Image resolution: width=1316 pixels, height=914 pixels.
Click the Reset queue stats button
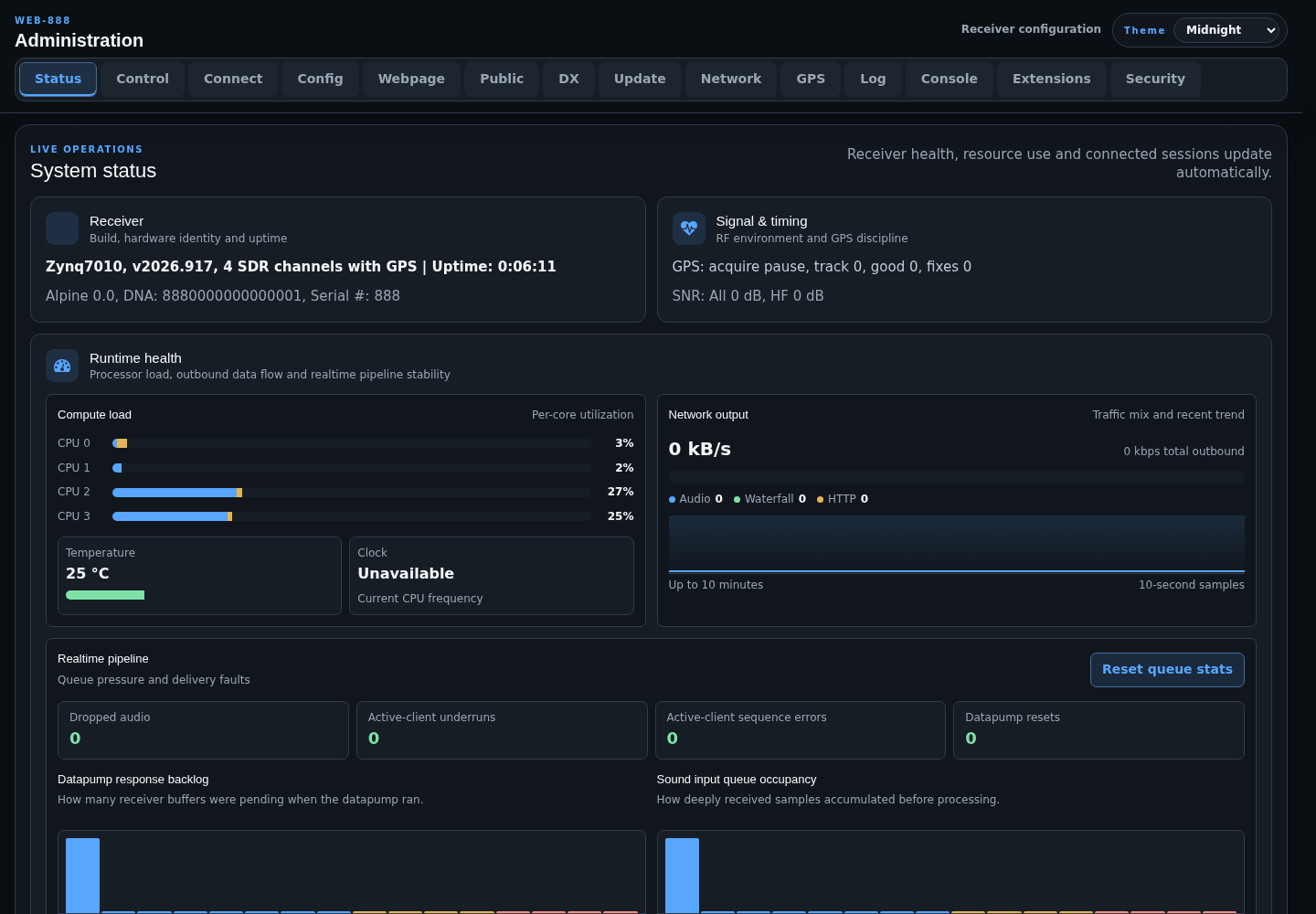point(1167,670)
